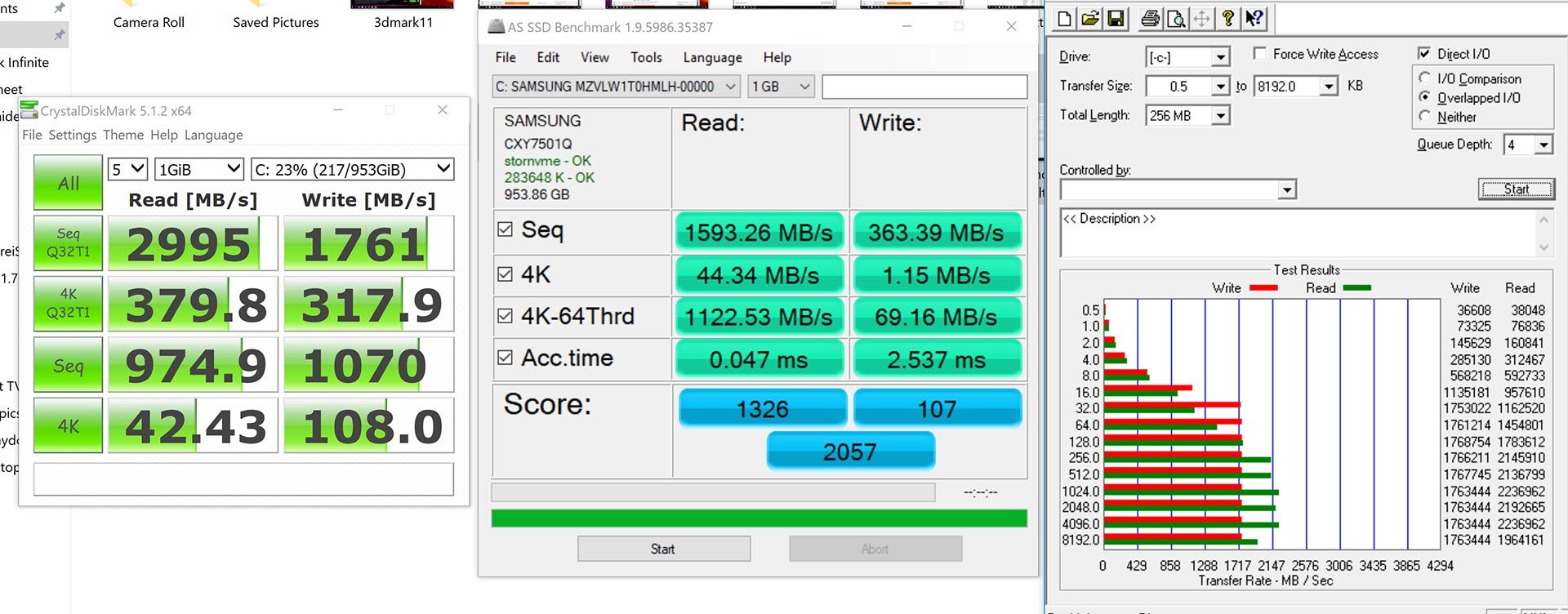This screenshot has height=614, width=1568.
Task: Open the Theme menu in CrystalDiskMark
Action: pos(123,135)
